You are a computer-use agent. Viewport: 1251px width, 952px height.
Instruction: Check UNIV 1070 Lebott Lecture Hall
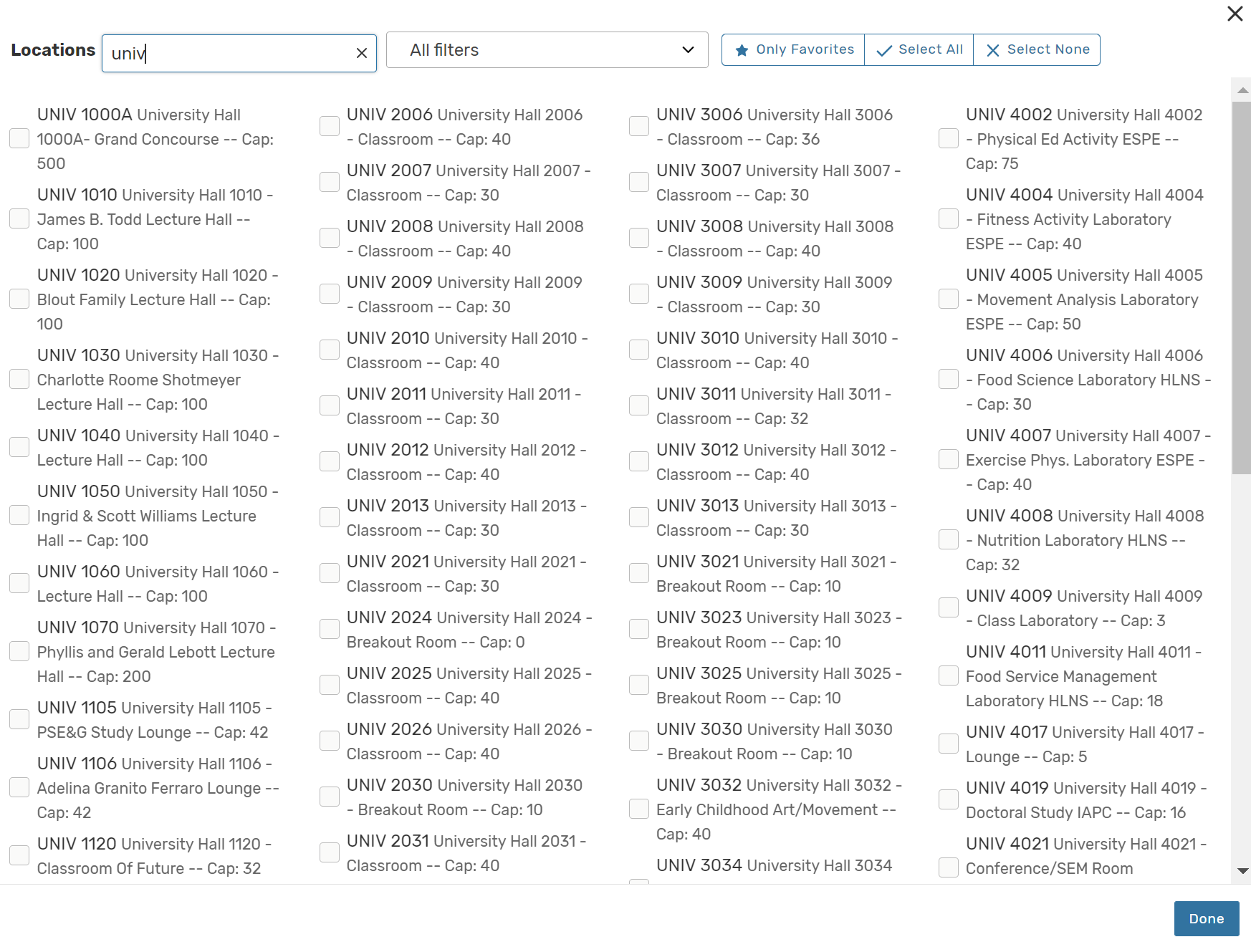pyautogui.click(x=19, y=652)
